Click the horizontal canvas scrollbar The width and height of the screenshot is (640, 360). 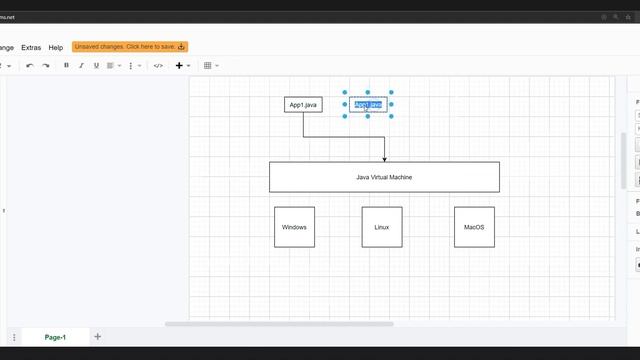[279, 324]
